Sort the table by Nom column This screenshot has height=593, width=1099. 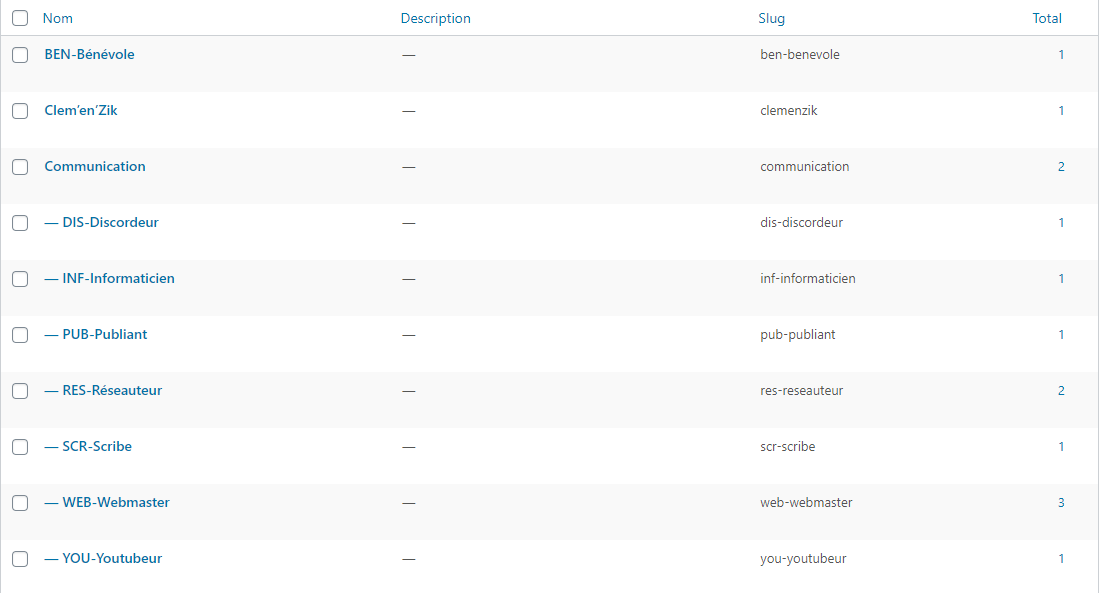point(58,18)
